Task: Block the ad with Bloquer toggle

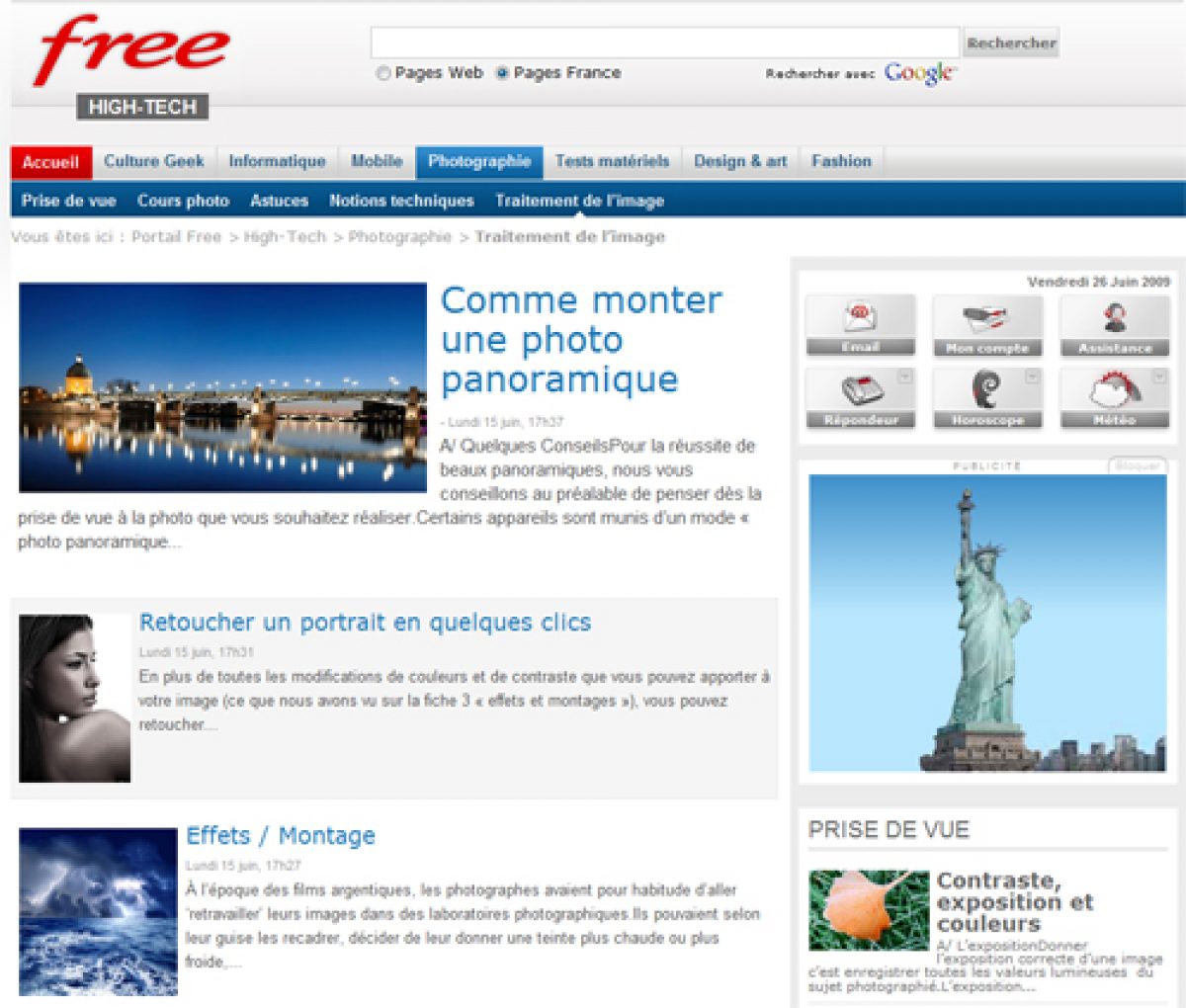Action: point(1137,465)
